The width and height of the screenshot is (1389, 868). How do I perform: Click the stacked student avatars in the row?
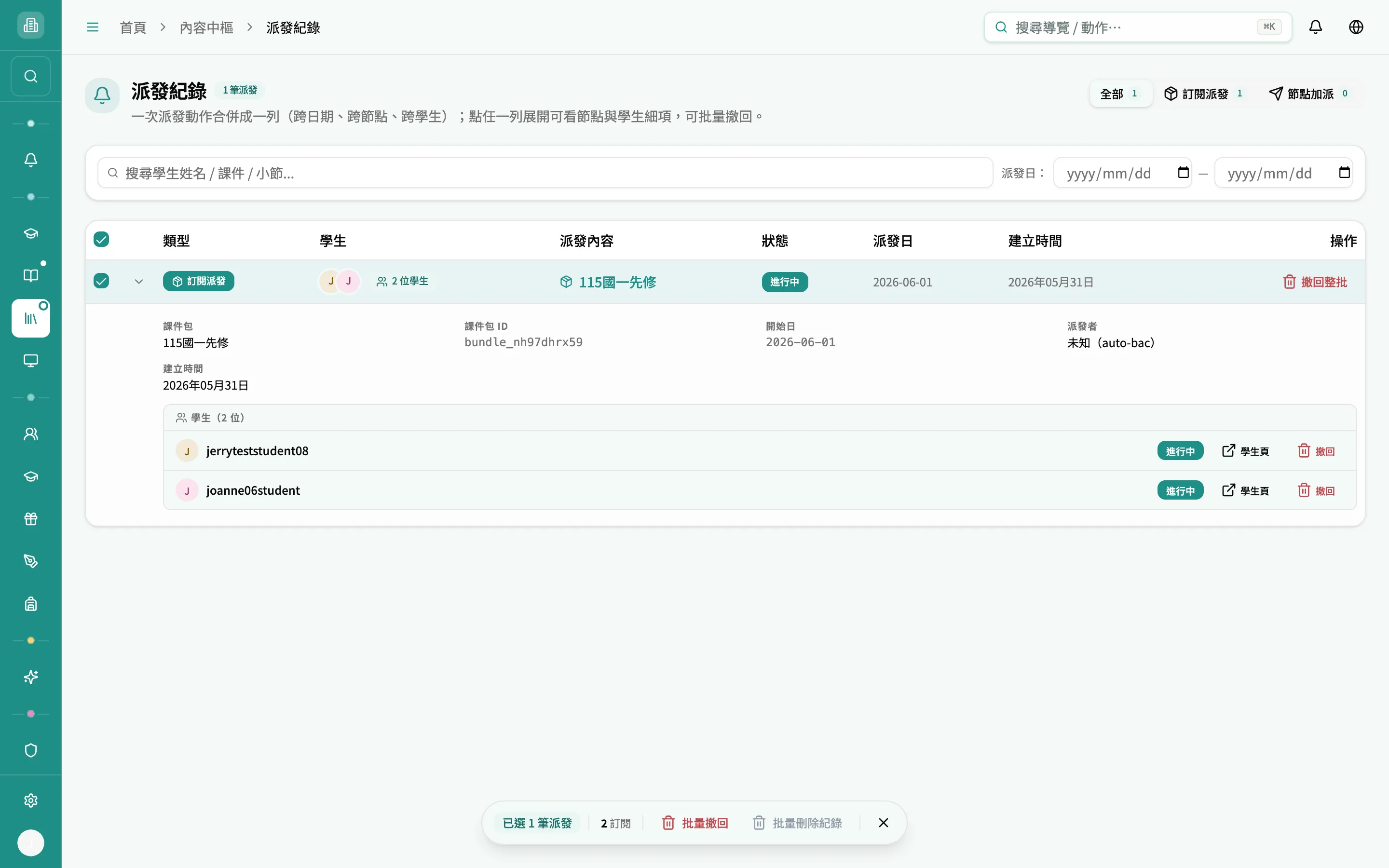tap(339, 281)
